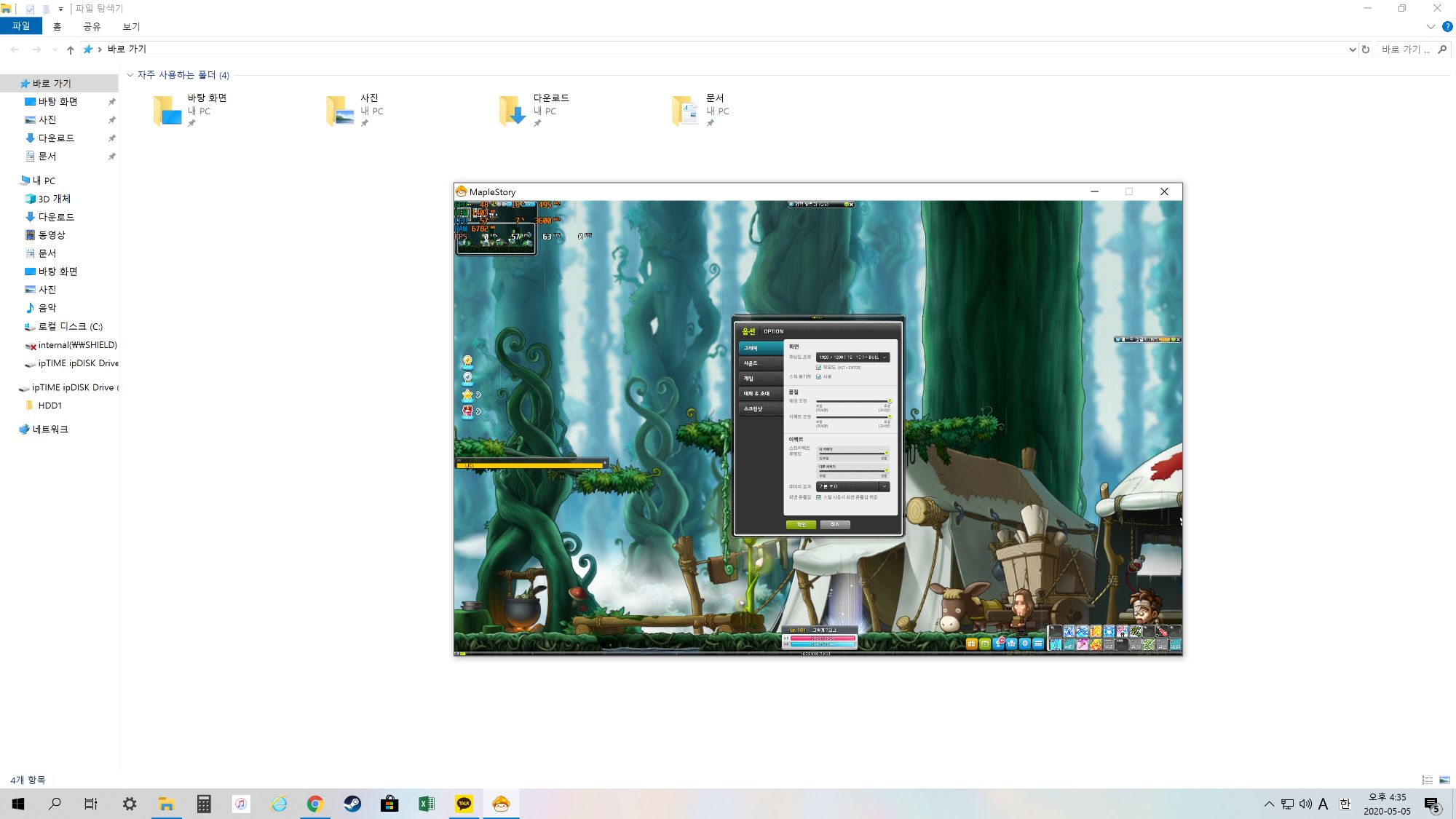Click the orange gift box icon in MapleStory
Screen dimensions: 1456x819
coord(971,644)
